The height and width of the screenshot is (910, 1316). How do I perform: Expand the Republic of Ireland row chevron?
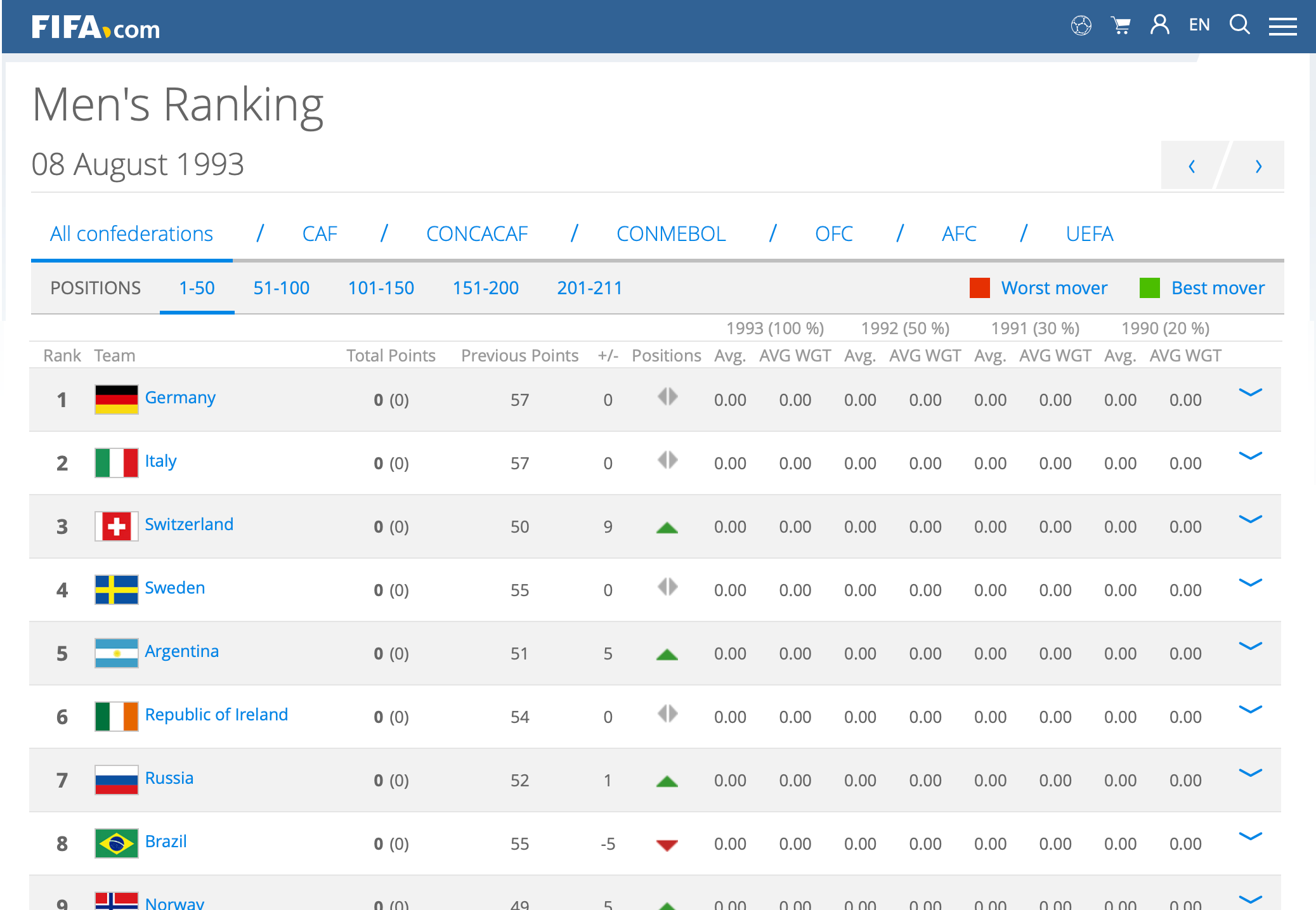pos(1250,710)
